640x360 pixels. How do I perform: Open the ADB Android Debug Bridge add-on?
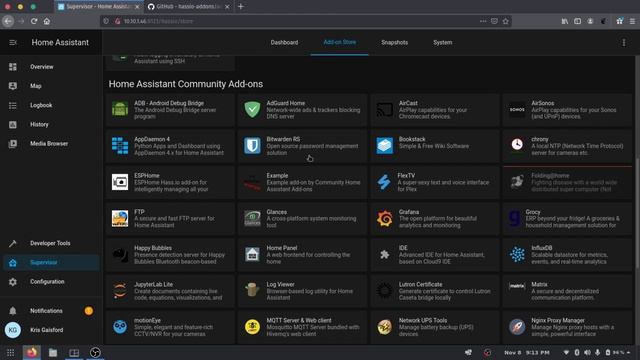coord(170,110)
